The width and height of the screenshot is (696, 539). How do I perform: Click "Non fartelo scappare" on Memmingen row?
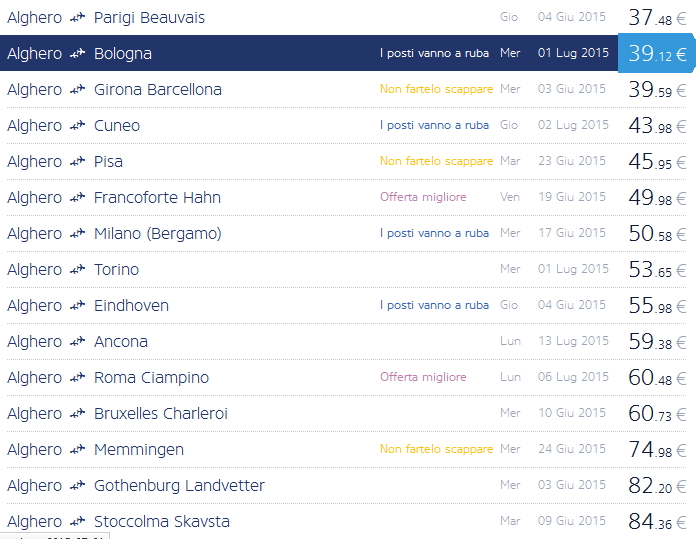(436, 449)
